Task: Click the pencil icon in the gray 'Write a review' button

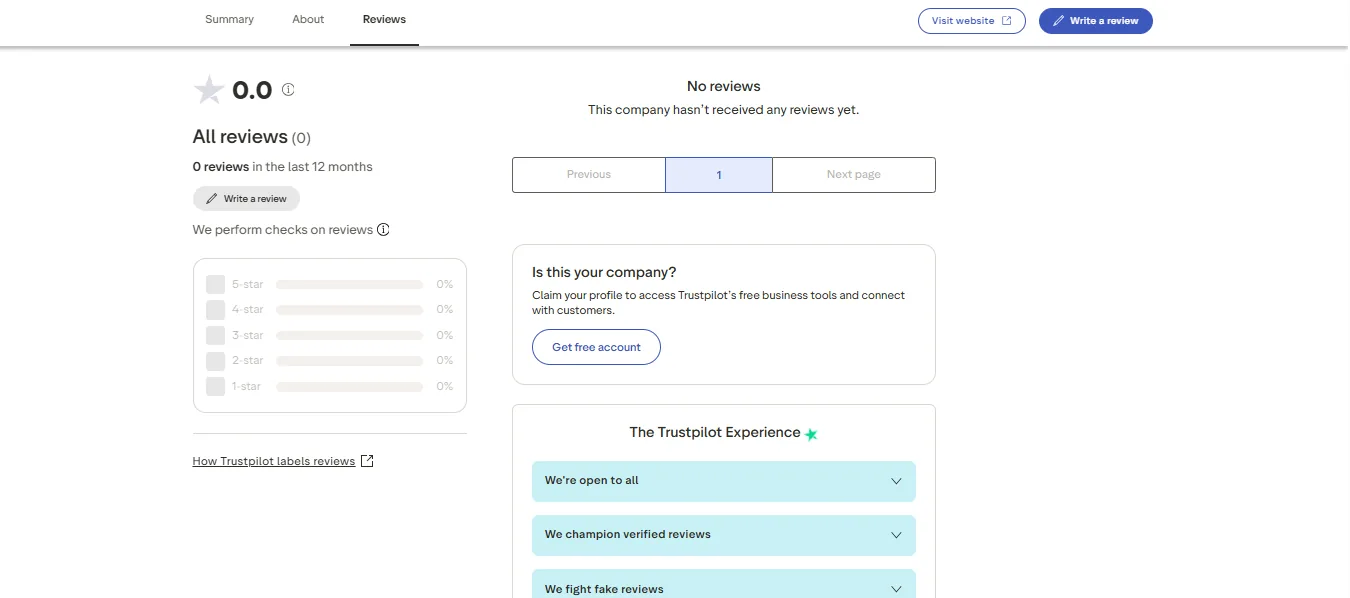Action: pos(211,199)
